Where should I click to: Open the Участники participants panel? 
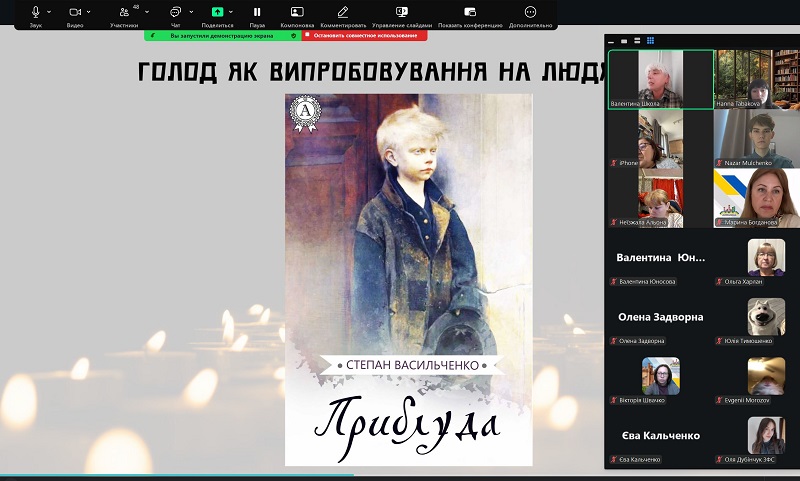124,12
